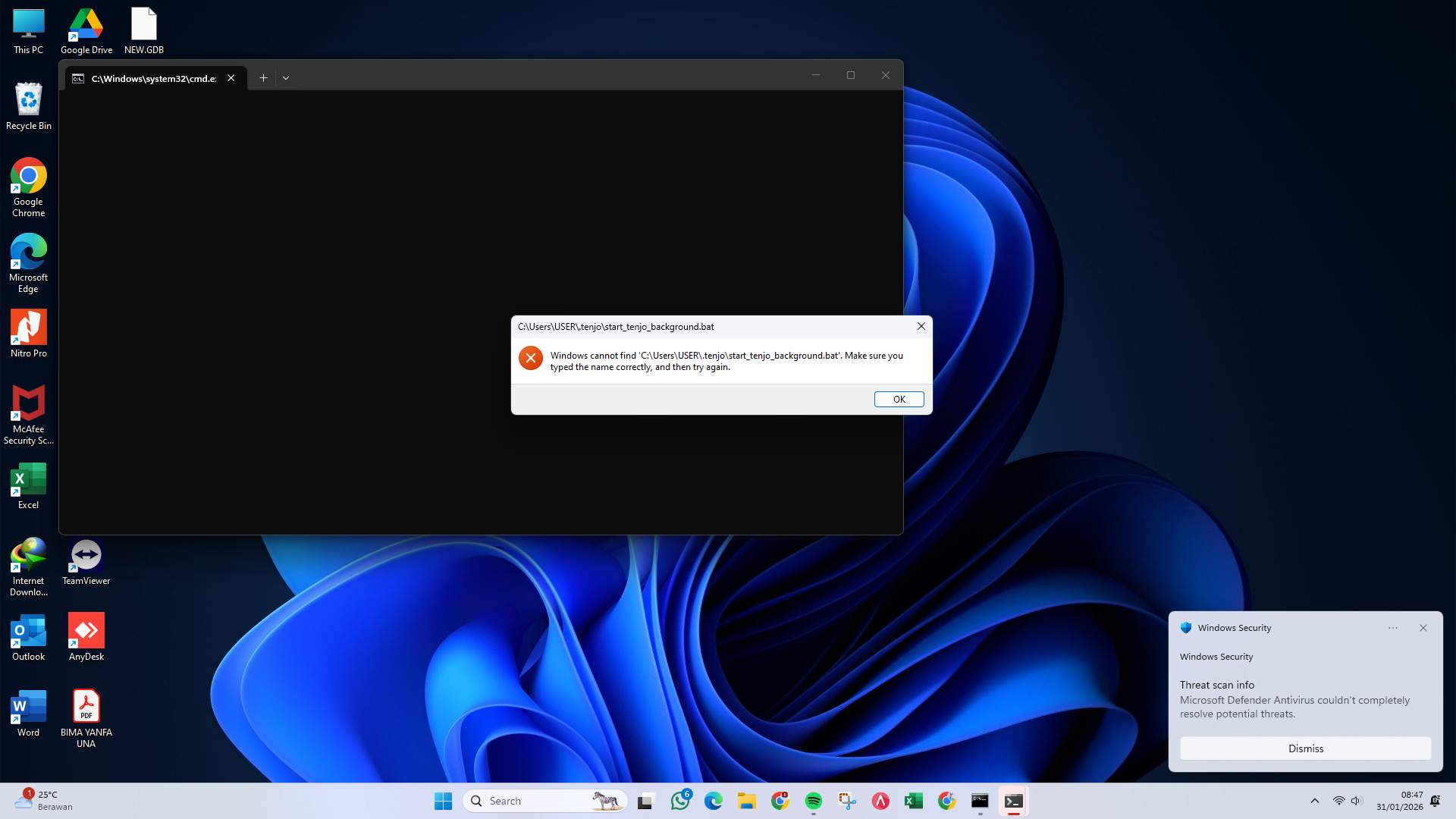Open File Explorer from the taskbar
The image size is (1456, 819).
coord(746,800)
